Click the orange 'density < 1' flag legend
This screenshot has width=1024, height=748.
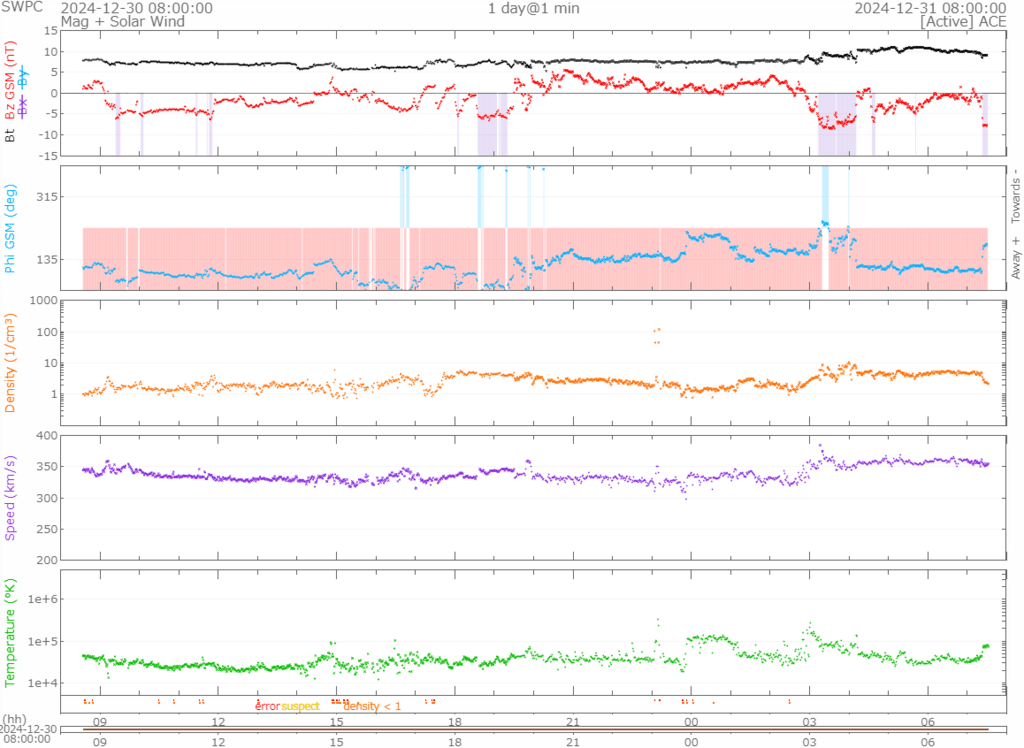click(372, 706)
